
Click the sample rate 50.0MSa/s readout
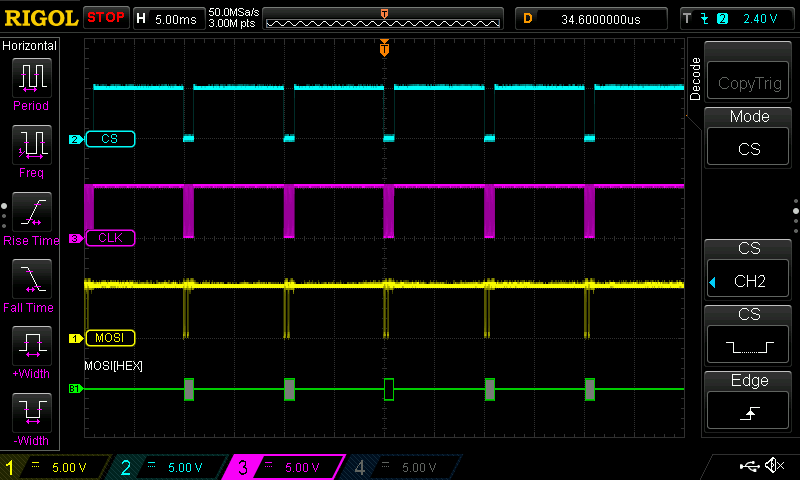pos(234,12)
